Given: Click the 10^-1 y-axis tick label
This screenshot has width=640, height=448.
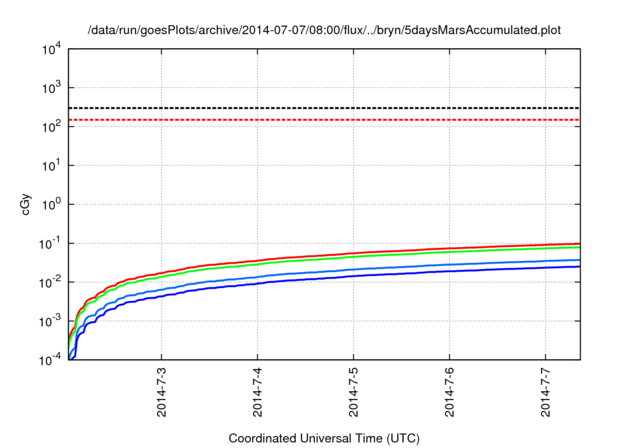Looking at the screenshot, I should point(50,243).
